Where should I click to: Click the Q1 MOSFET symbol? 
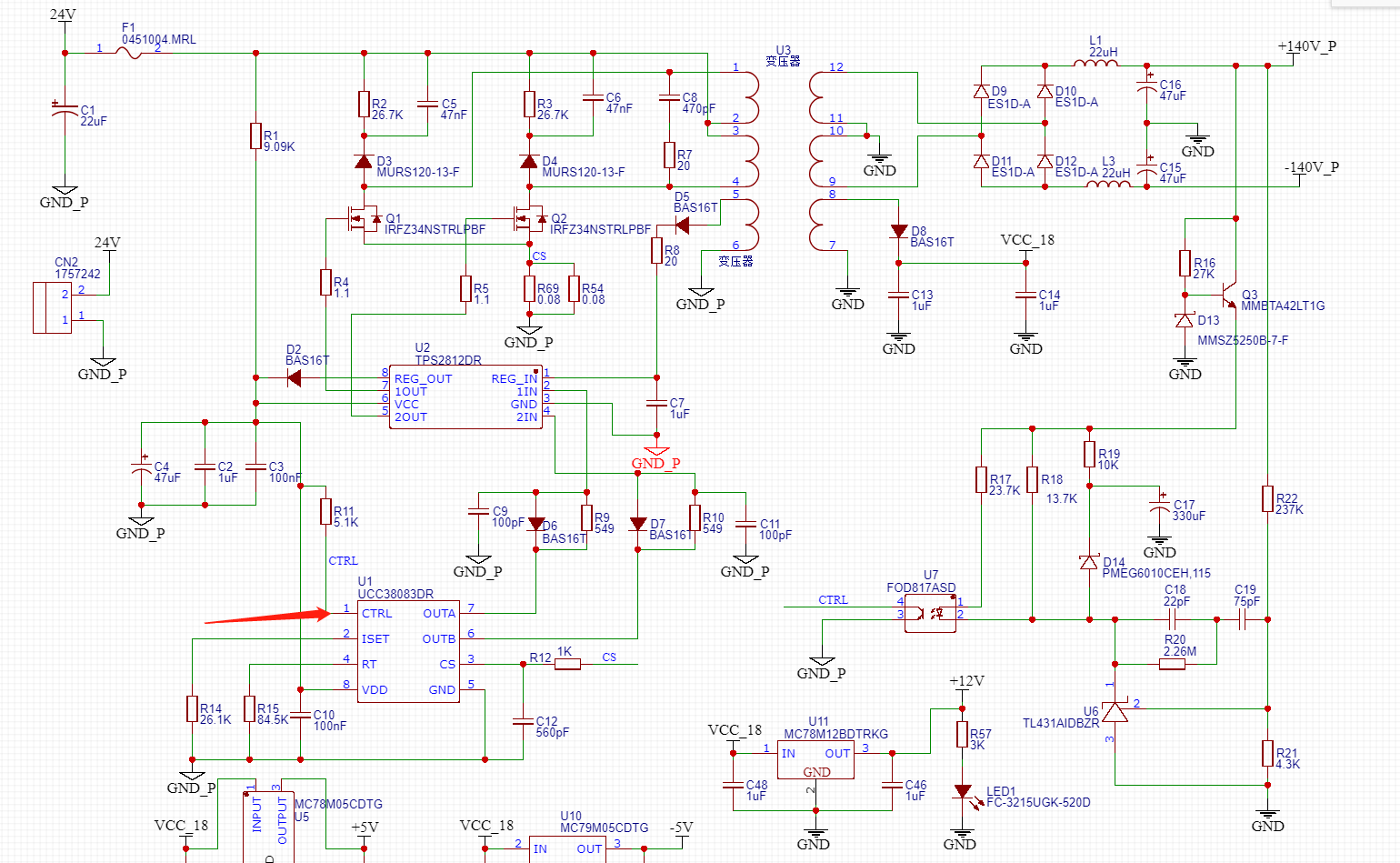click(x=364, y=218)
